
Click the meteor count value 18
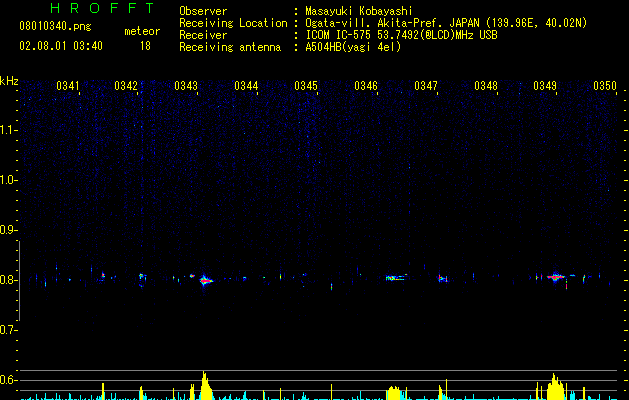[145, 46]
